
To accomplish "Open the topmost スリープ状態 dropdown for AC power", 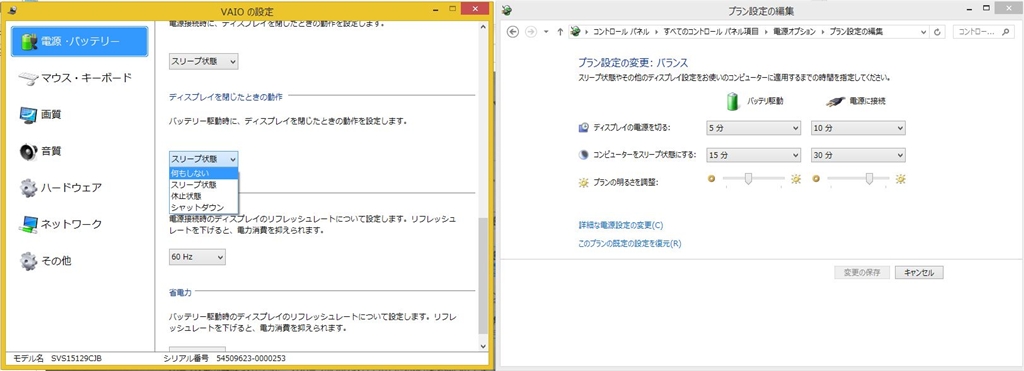I will point(204,61).
